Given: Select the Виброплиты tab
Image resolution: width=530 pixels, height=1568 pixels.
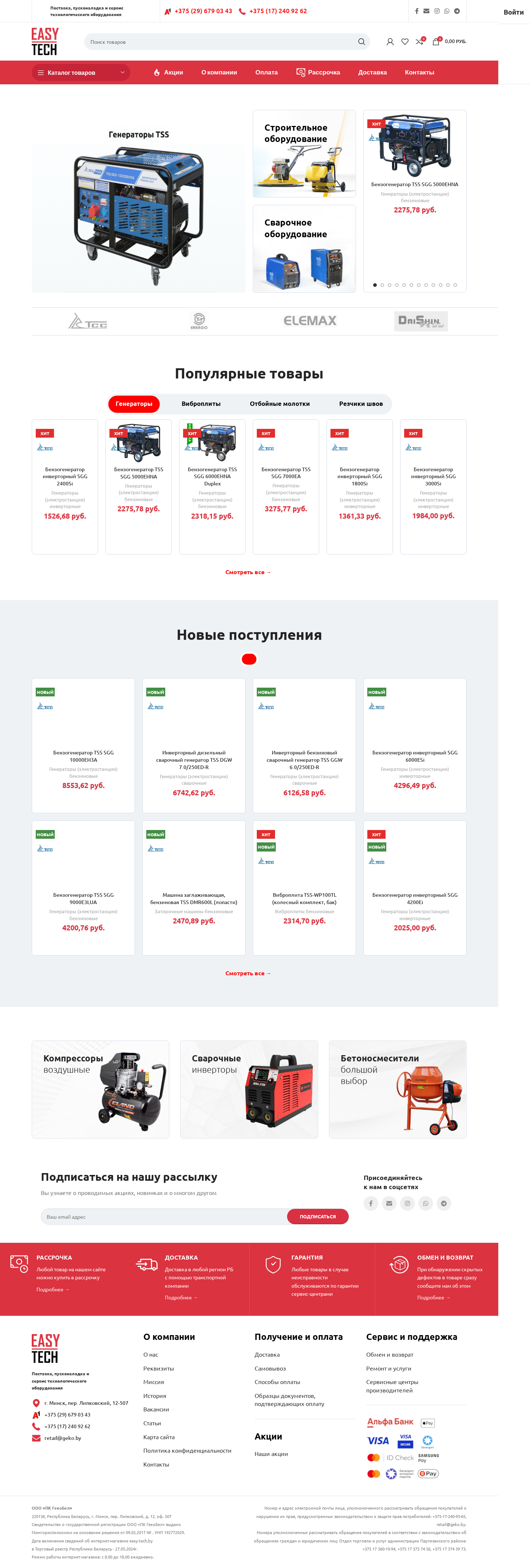Looking at the screenshot, I should [201, 404].
